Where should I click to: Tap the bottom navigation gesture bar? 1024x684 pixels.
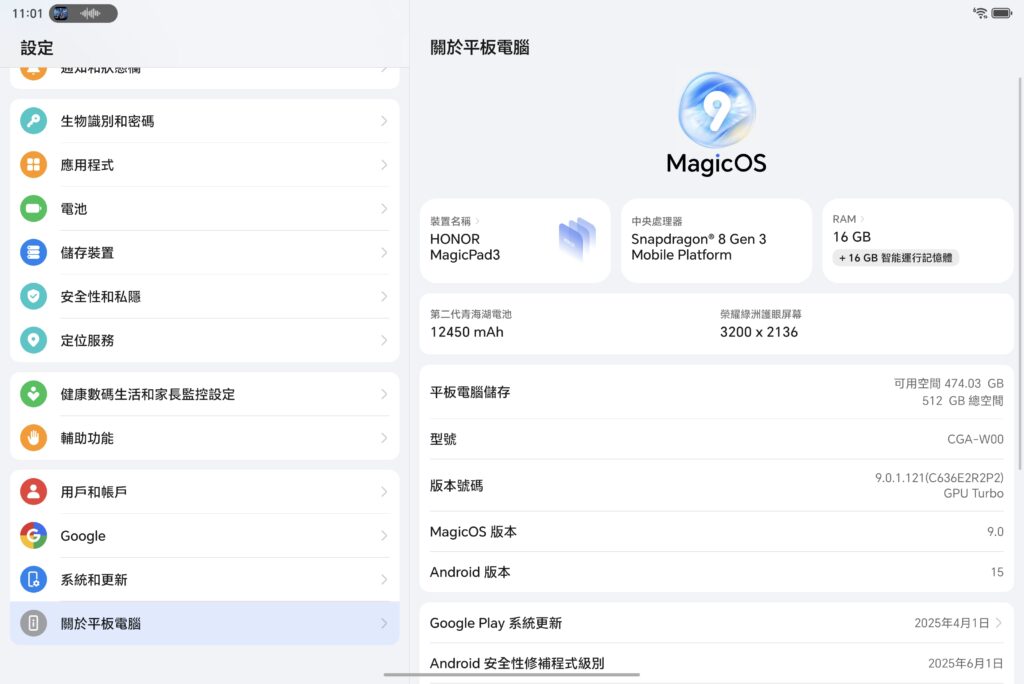(511, 675)
